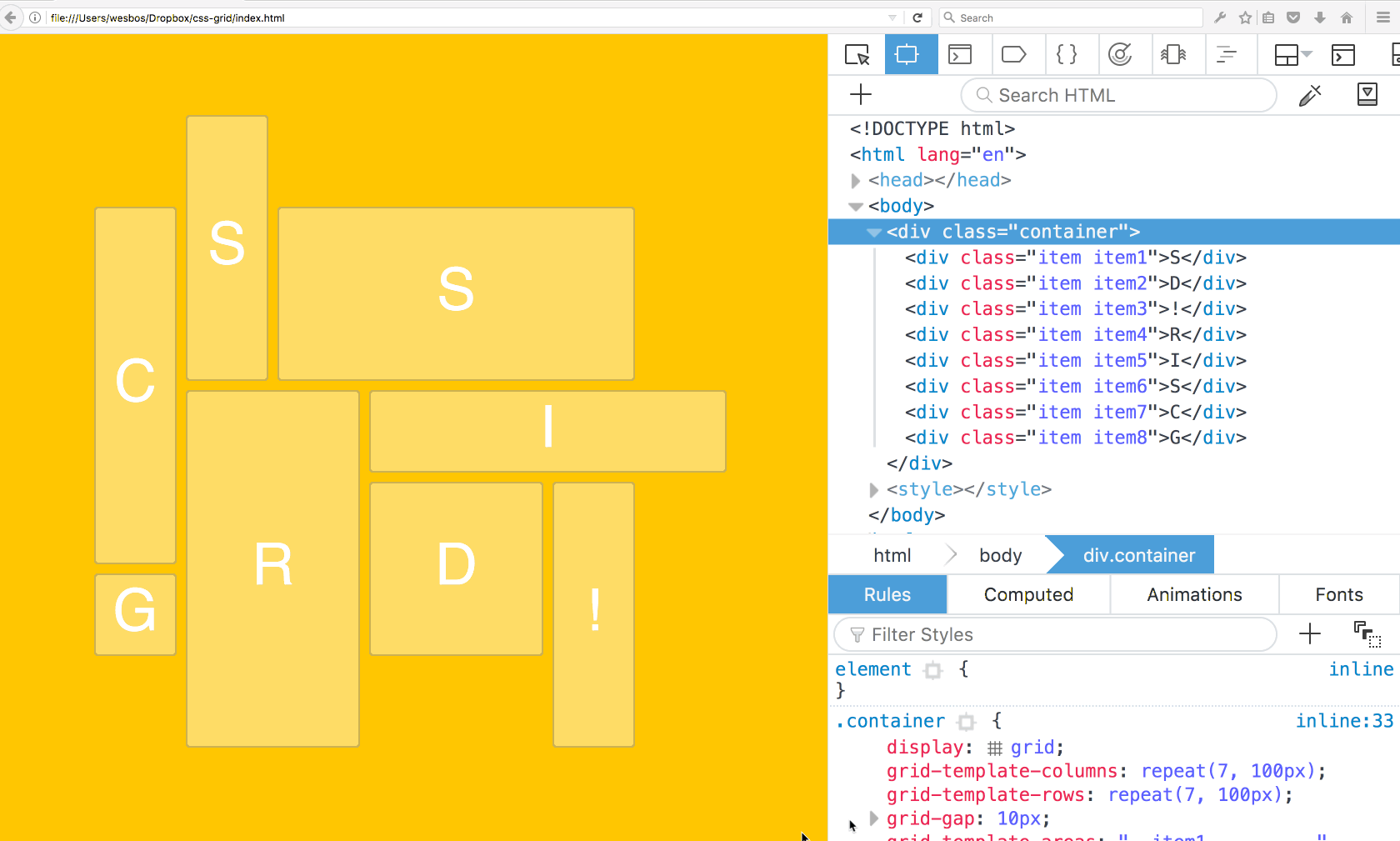Open the Memory panel
Viewport: 1400px width, 841px height.
(x=1173, y=55)
